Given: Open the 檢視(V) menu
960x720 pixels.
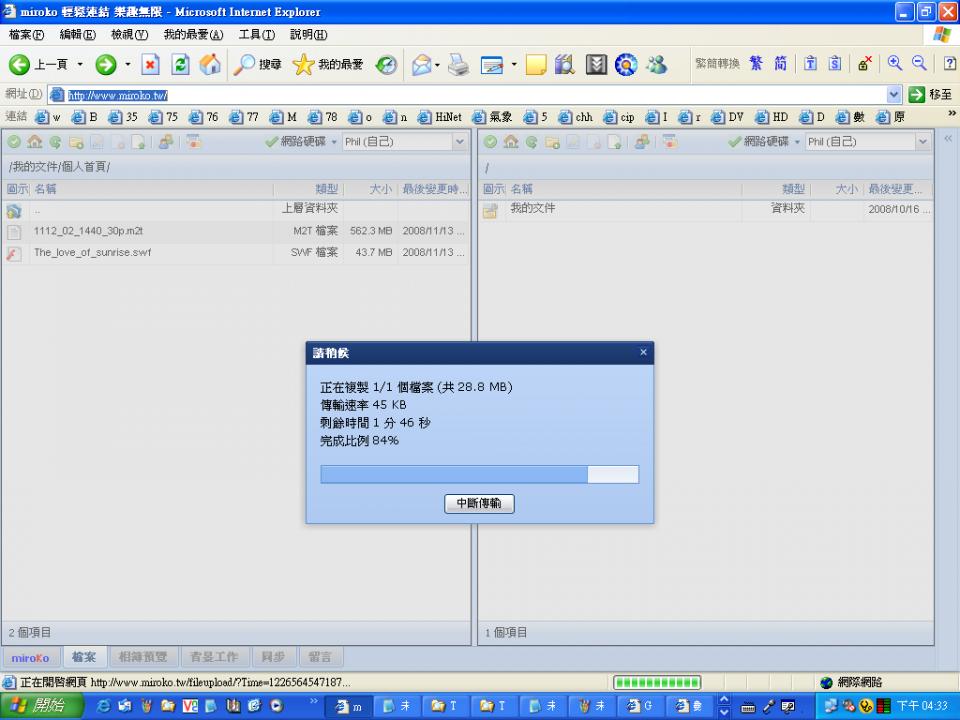Looking at the screenshot, I should point(129,35).
